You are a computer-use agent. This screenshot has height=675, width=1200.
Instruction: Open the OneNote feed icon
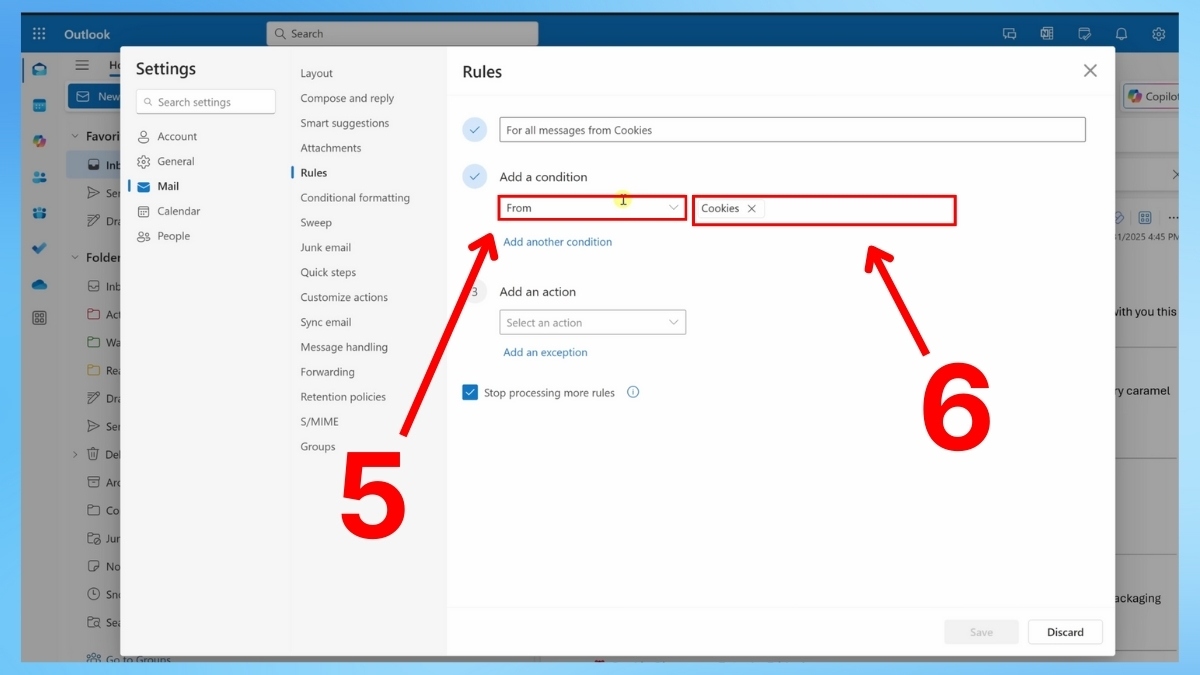coord(1047,34)
